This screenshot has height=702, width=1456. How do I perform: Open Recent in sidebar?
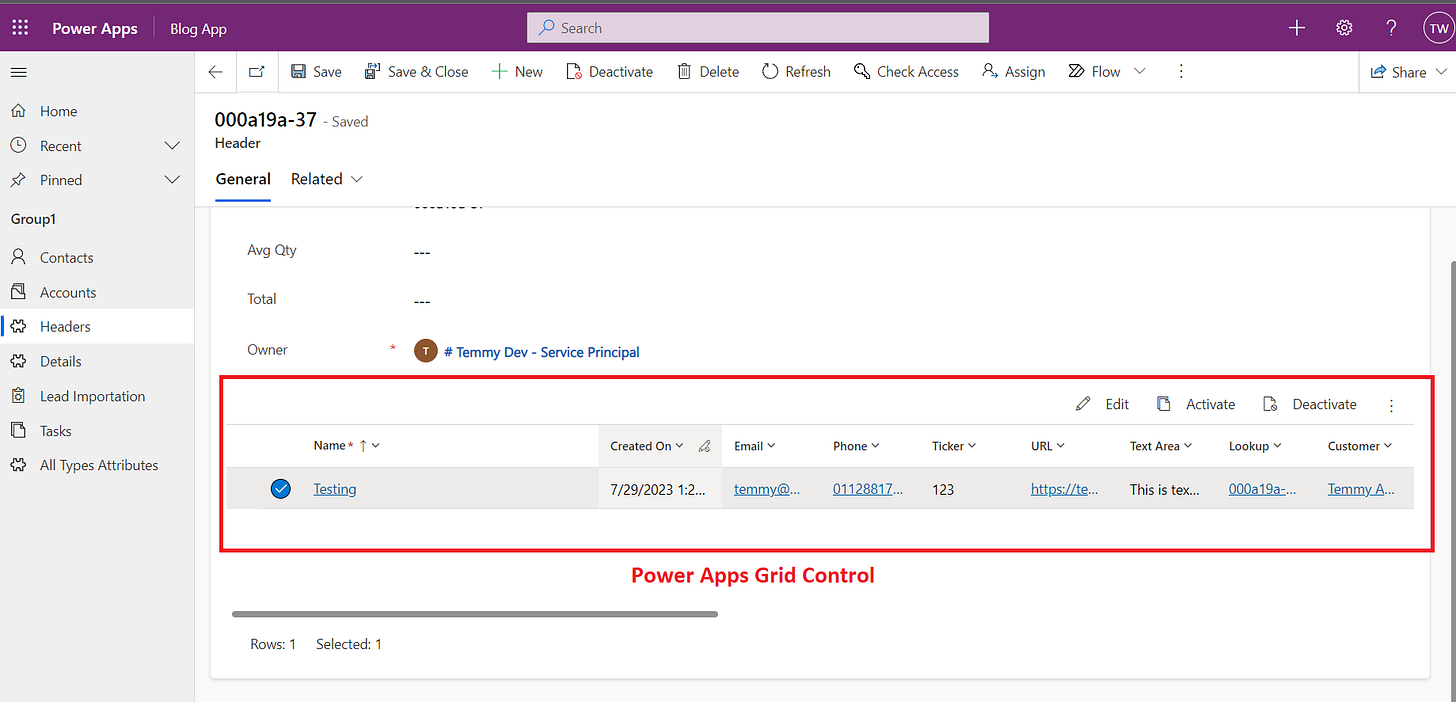tap(61, 146)
